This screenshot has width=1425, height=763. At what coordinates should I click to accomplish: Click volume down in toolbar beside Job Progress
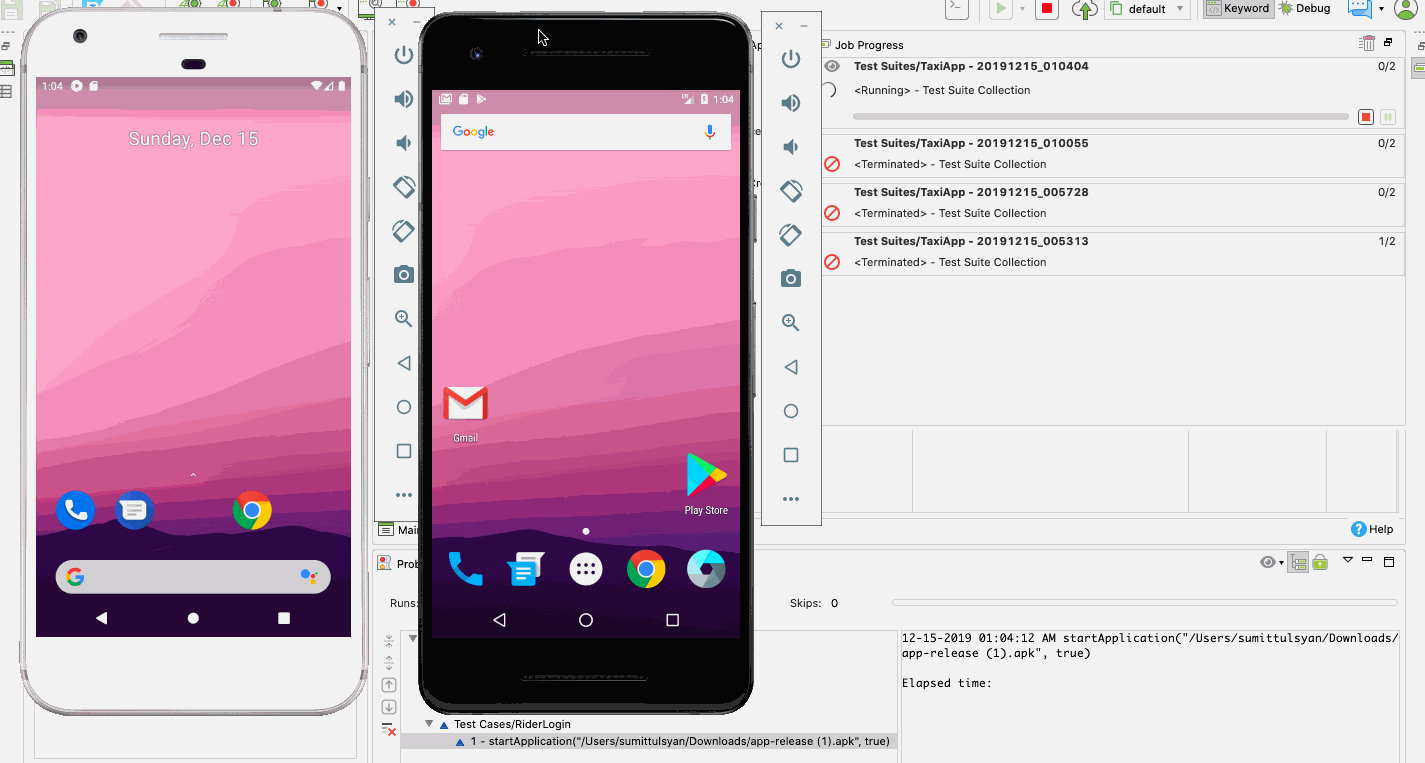791,147
